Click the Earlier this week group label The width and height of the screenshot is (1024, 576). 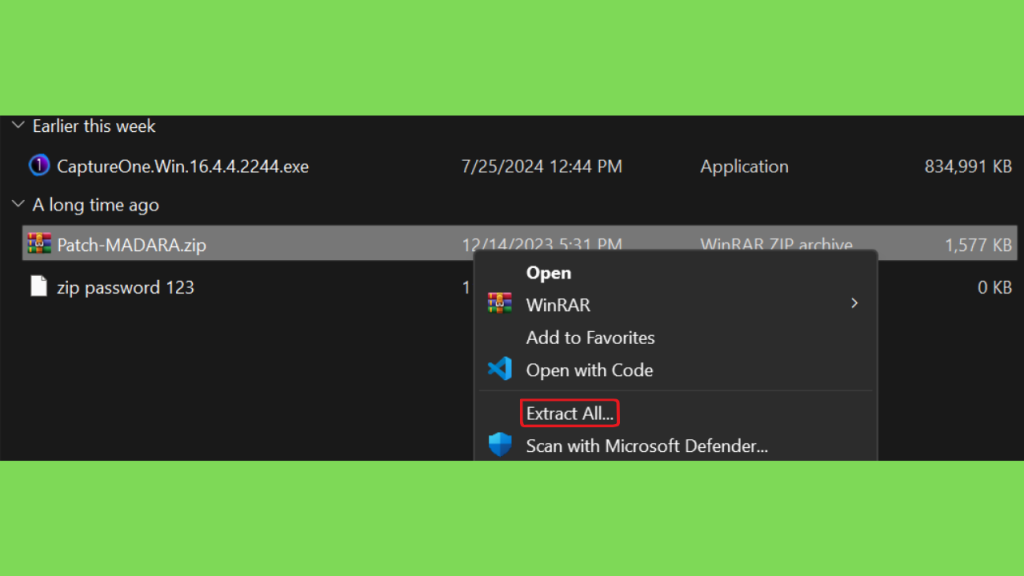pyautogui.click(x=94, y=126)
